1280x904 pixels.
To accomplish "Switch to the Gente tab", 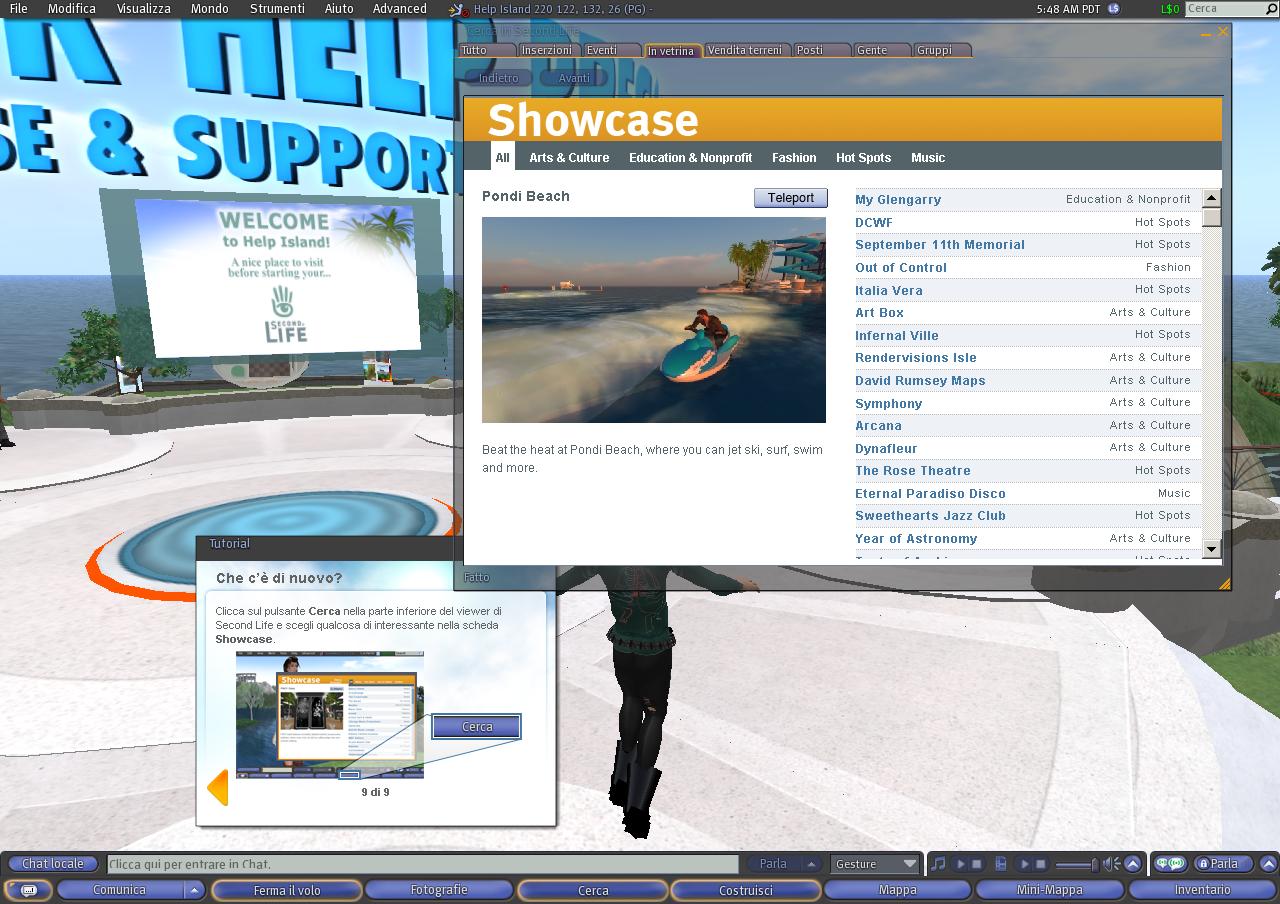I will click(883, 50).
